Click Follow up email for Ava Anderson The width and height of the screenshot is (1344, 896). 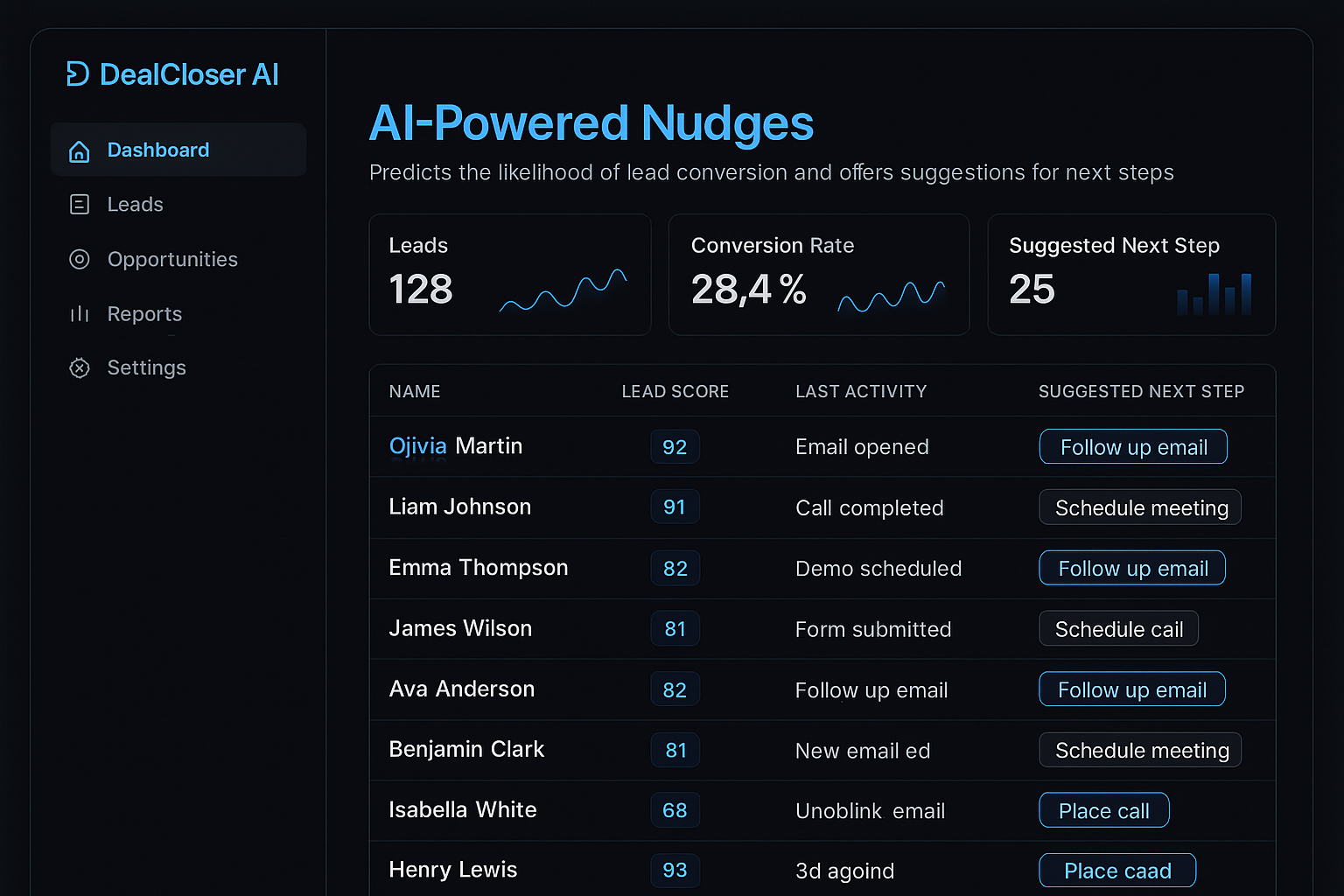[1131, 689]
